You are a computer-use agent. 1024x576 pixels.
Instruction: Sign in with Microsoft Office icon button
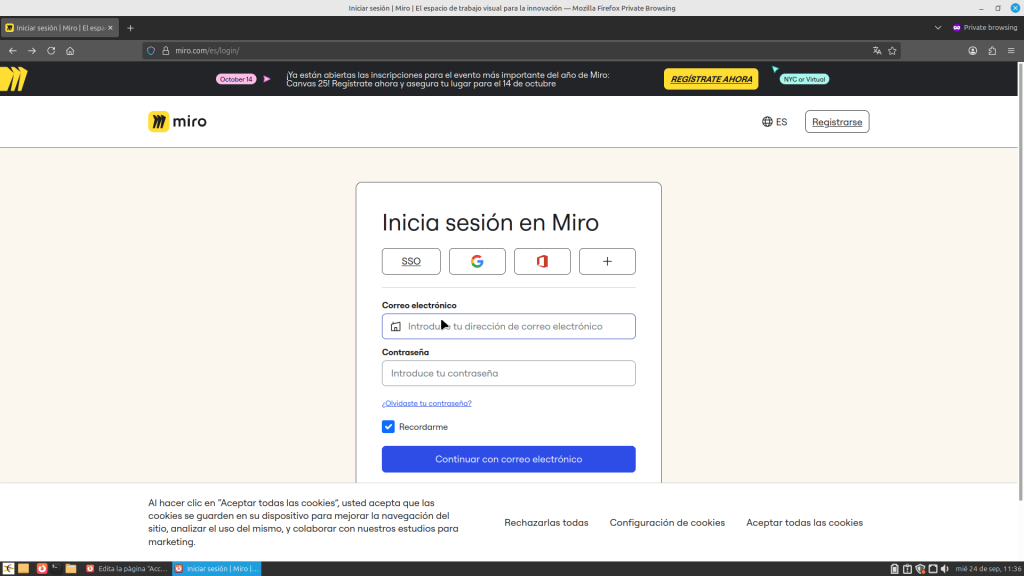click(542, 261)
